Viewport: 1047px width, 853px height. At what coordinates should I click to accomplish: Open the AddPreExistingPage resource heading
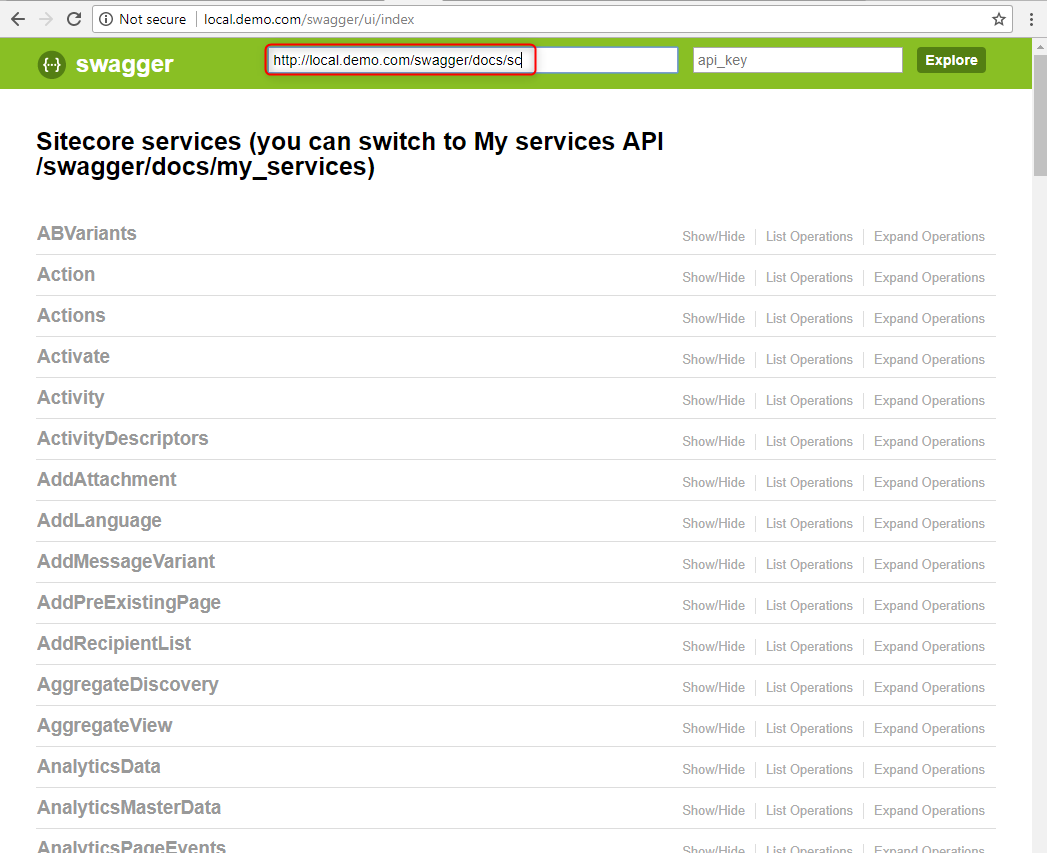click(x=129, y=603)
